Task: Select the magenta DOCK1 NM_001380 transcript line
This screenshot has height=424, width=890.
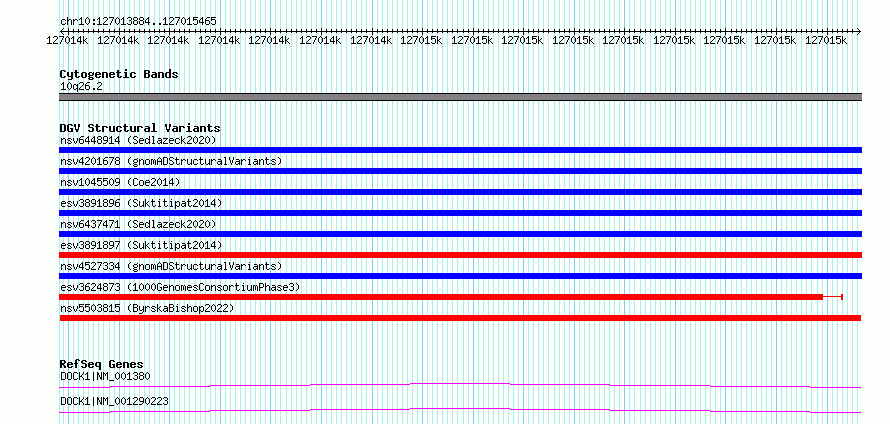Action: (x=460, y=385)
